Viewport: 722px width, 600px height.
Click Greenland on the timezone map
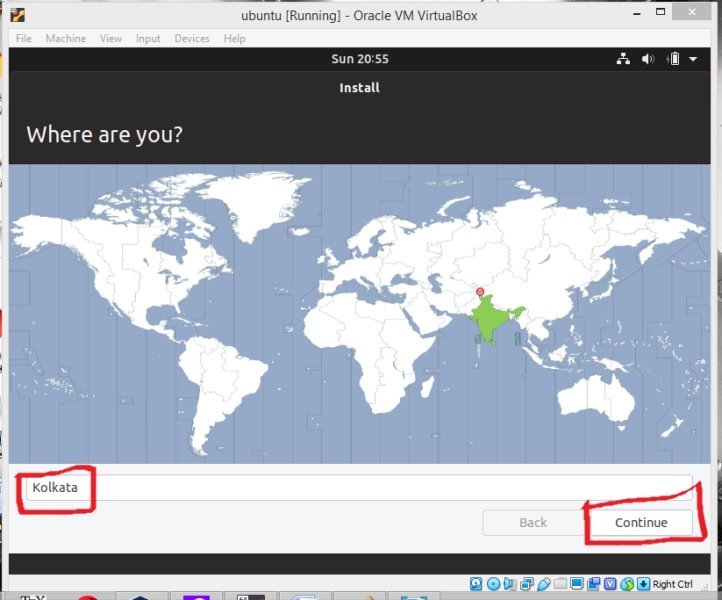260,203
